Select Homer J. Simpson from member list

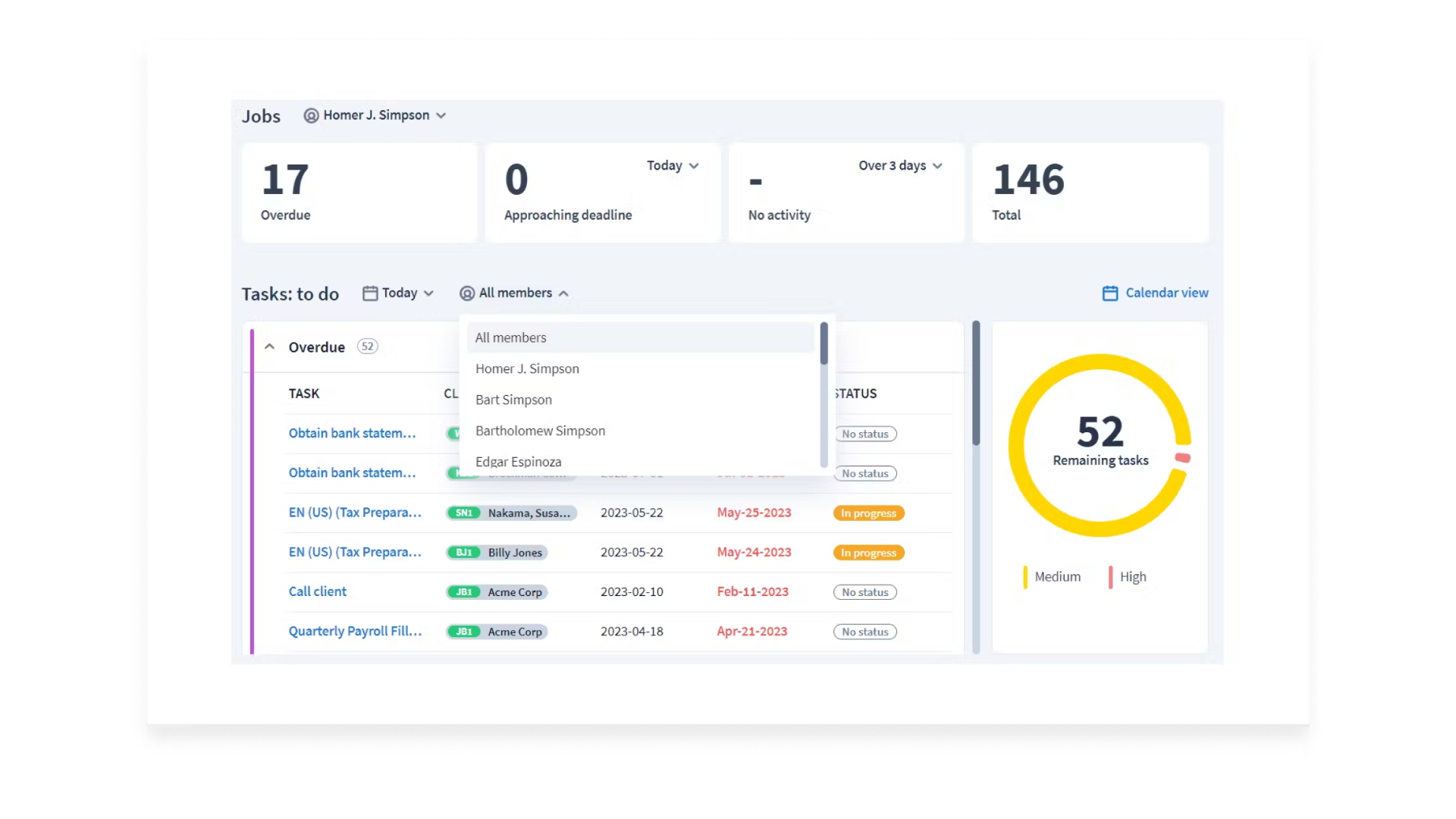(x=641, y=369)
